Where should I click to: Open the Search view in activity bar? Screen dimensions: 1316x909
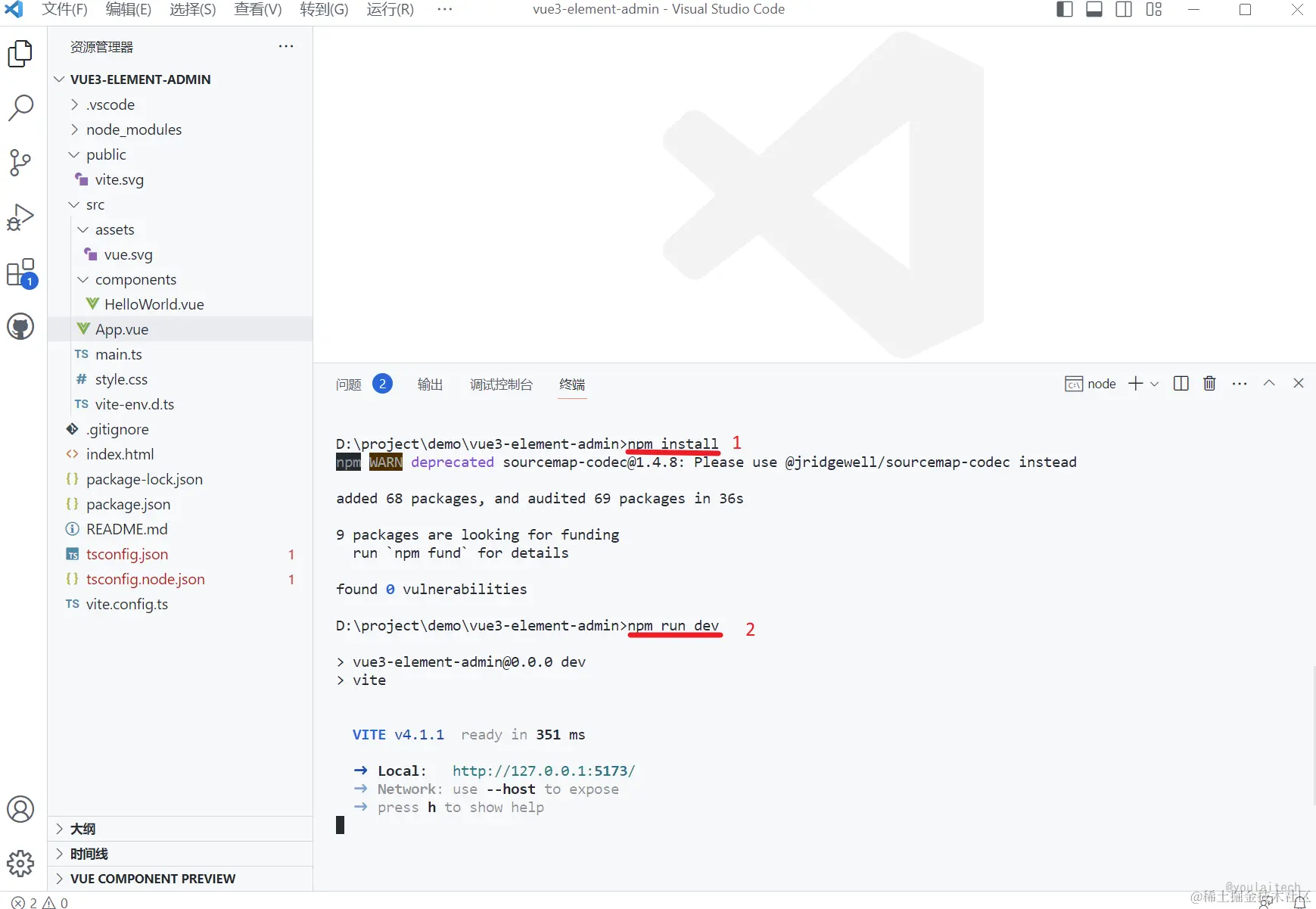[20, 107]
